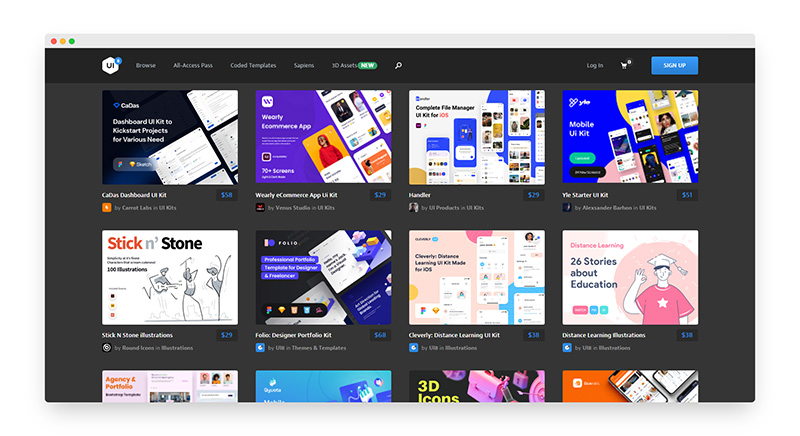Click UI8 avatar under Cleverly kit
800x436 pixels.
[413, 348]
